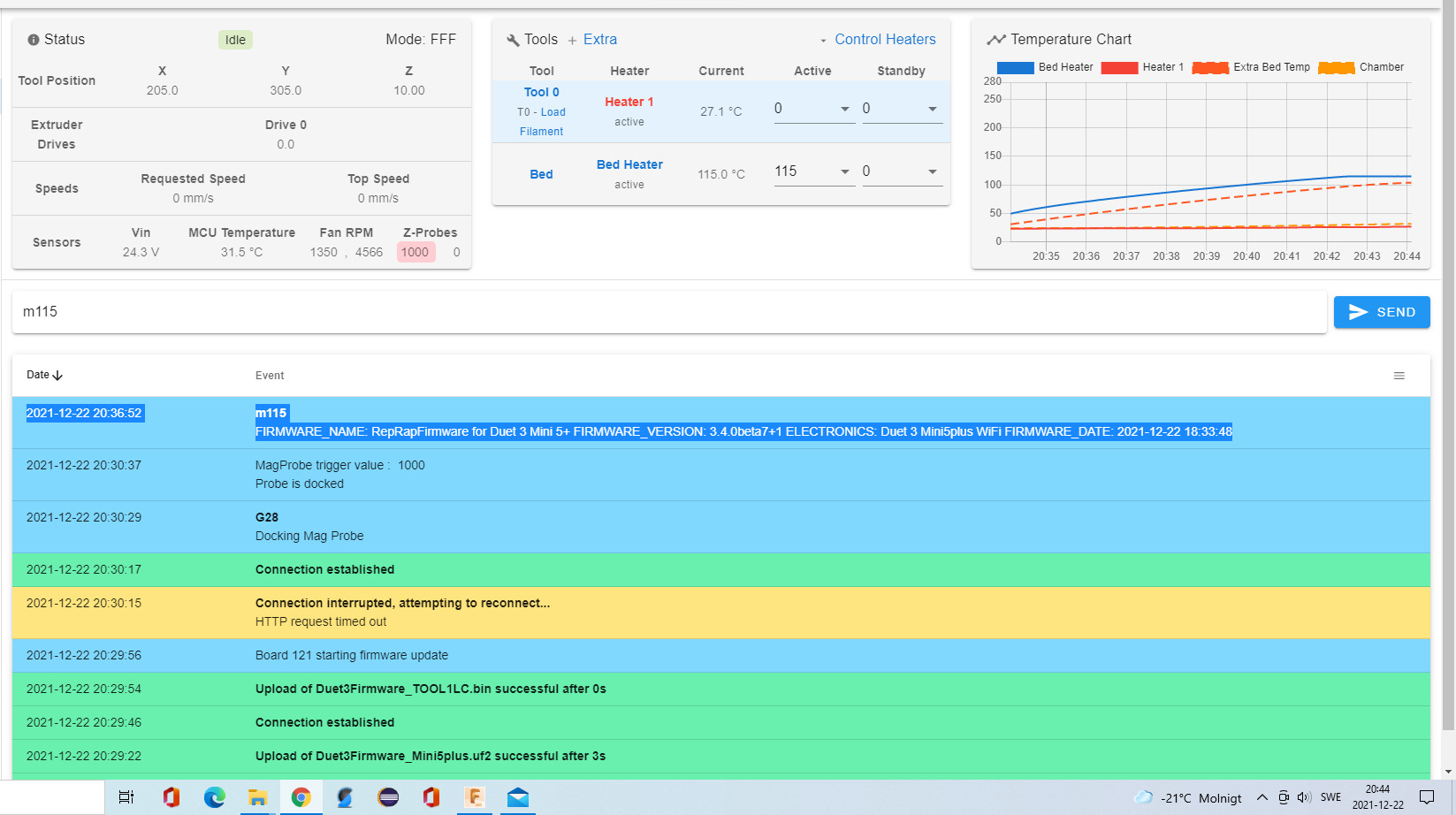Select the Tools tab
This screenshot has width=1456, height=815.
point(541,40)
